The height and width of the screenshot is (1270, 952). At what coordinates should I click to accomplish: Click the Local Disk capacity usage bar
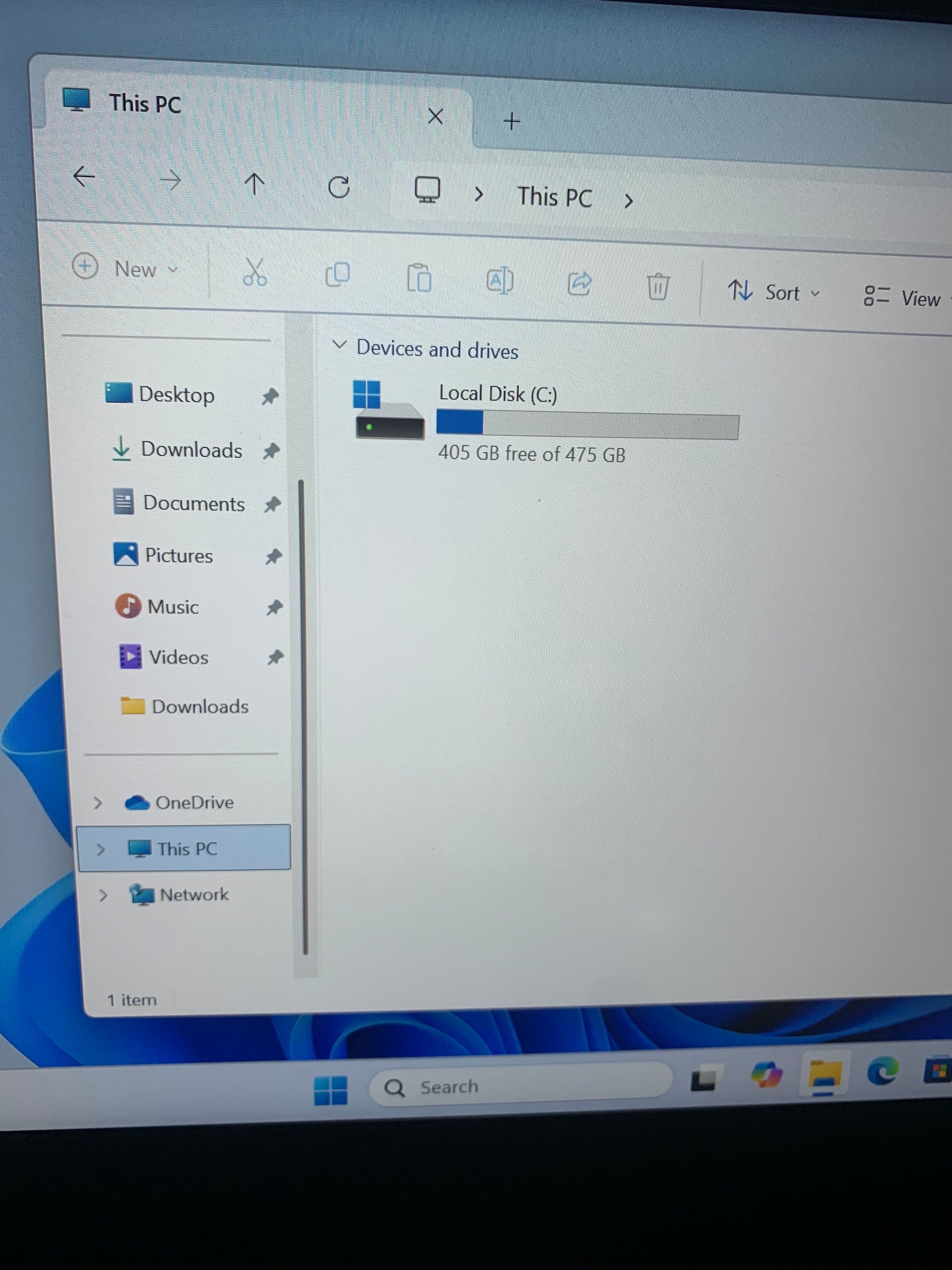coord(588,426)
